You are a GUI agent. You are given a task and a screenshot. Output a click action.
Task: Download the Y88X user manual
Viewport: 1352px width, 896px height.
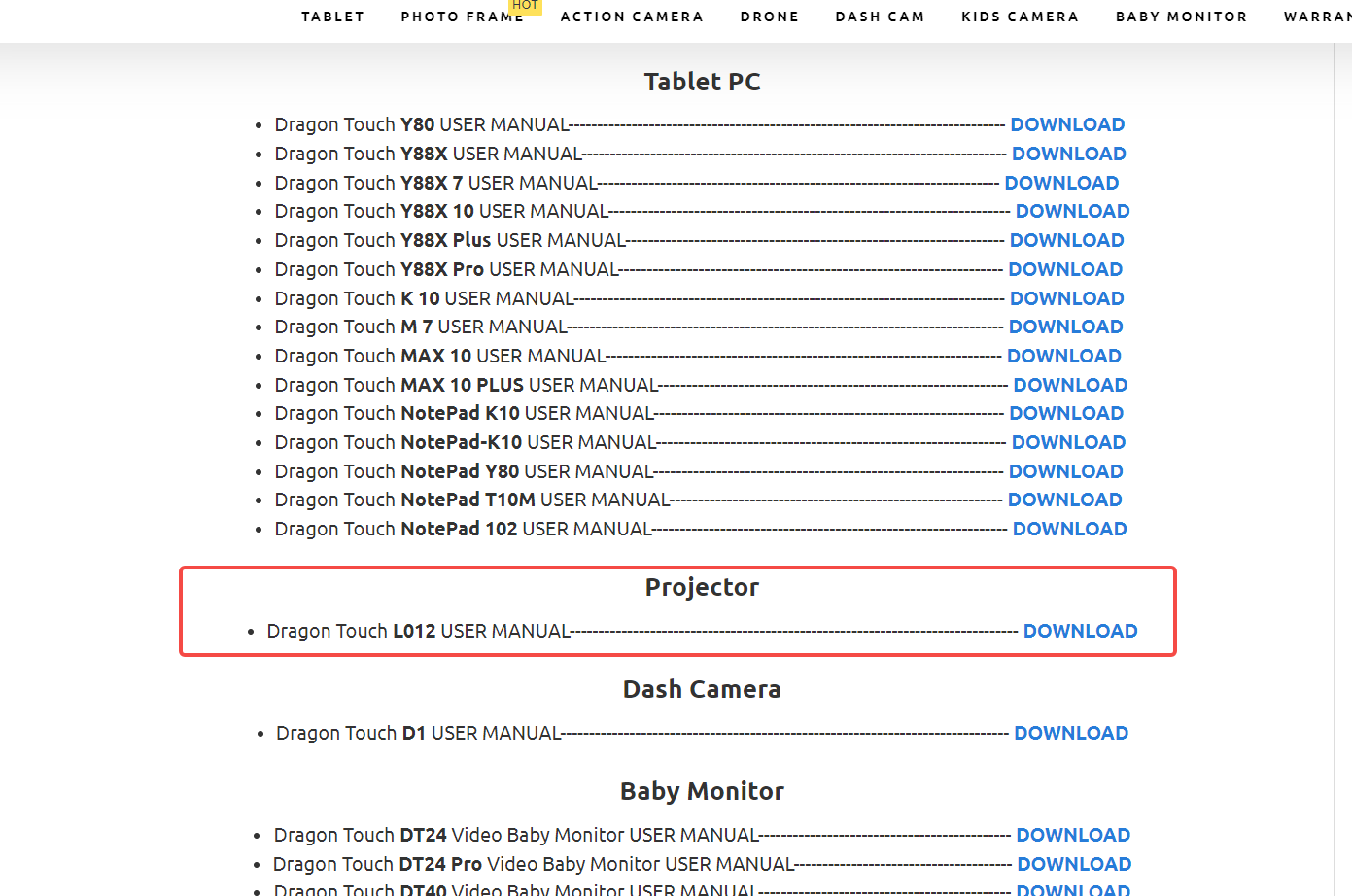pos(1069,154)
